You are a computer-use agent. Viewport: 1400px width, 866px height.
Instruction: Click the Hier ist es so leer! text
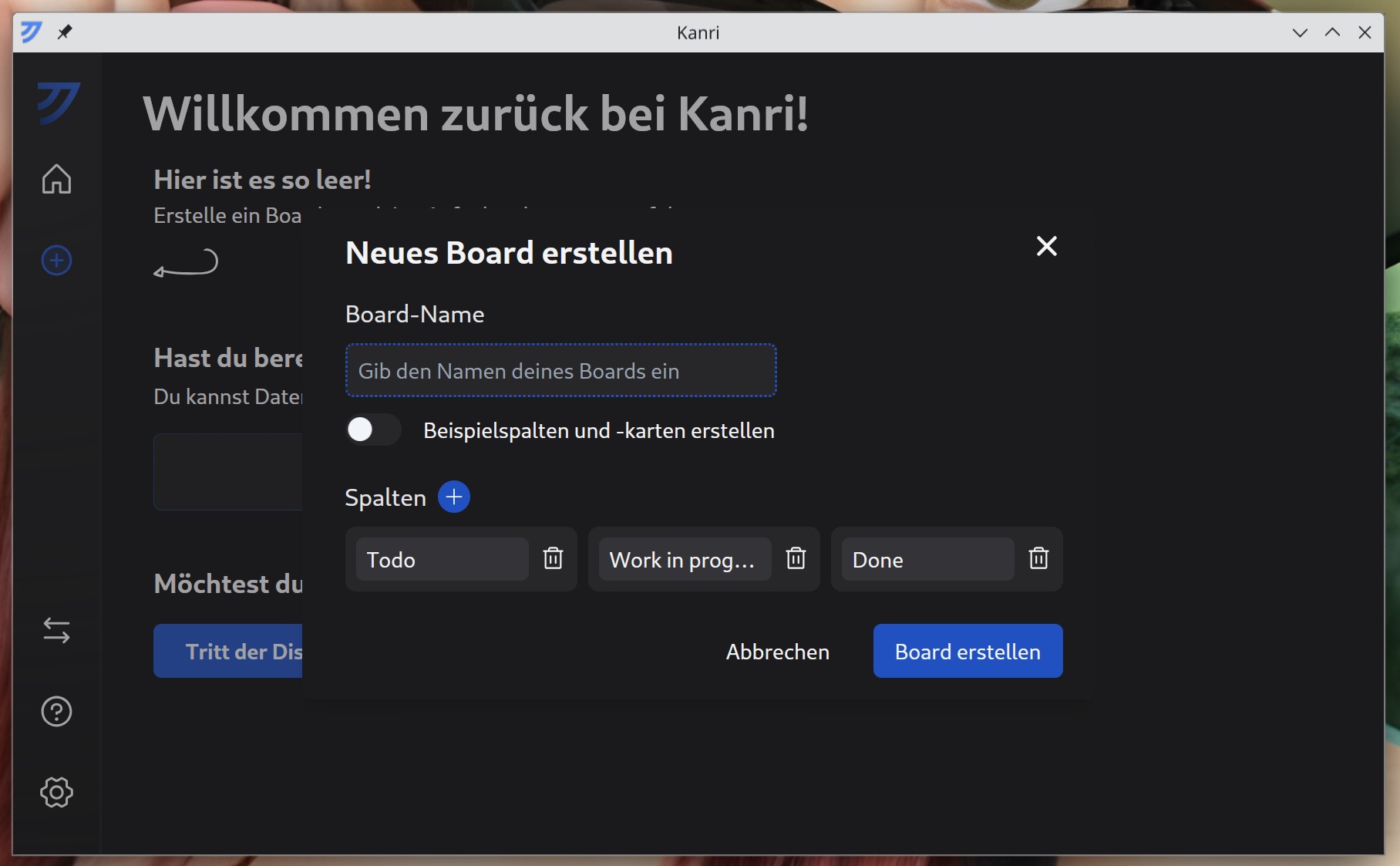pos(262,180)
